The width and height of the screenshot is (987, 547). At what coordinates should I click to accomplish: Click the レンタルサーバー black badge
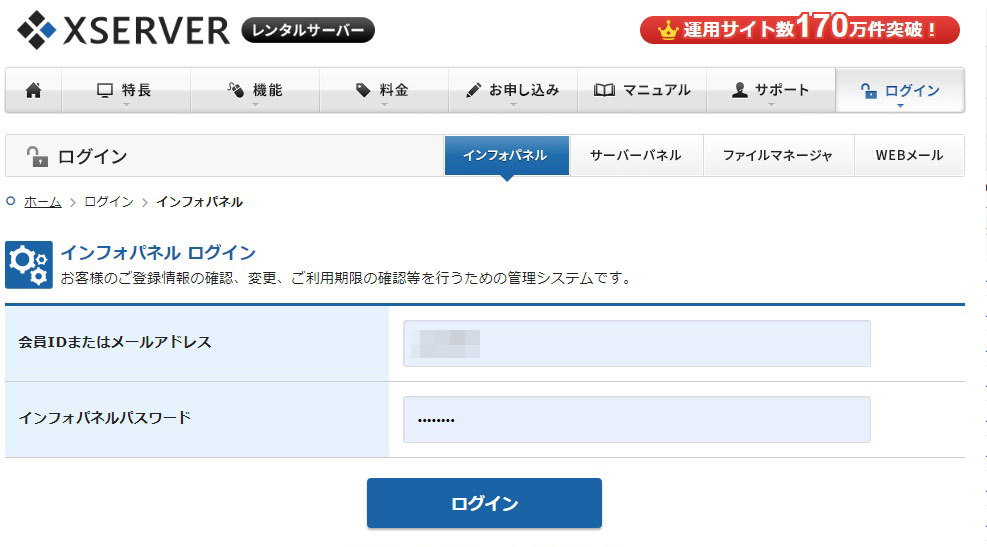point(308,30)
